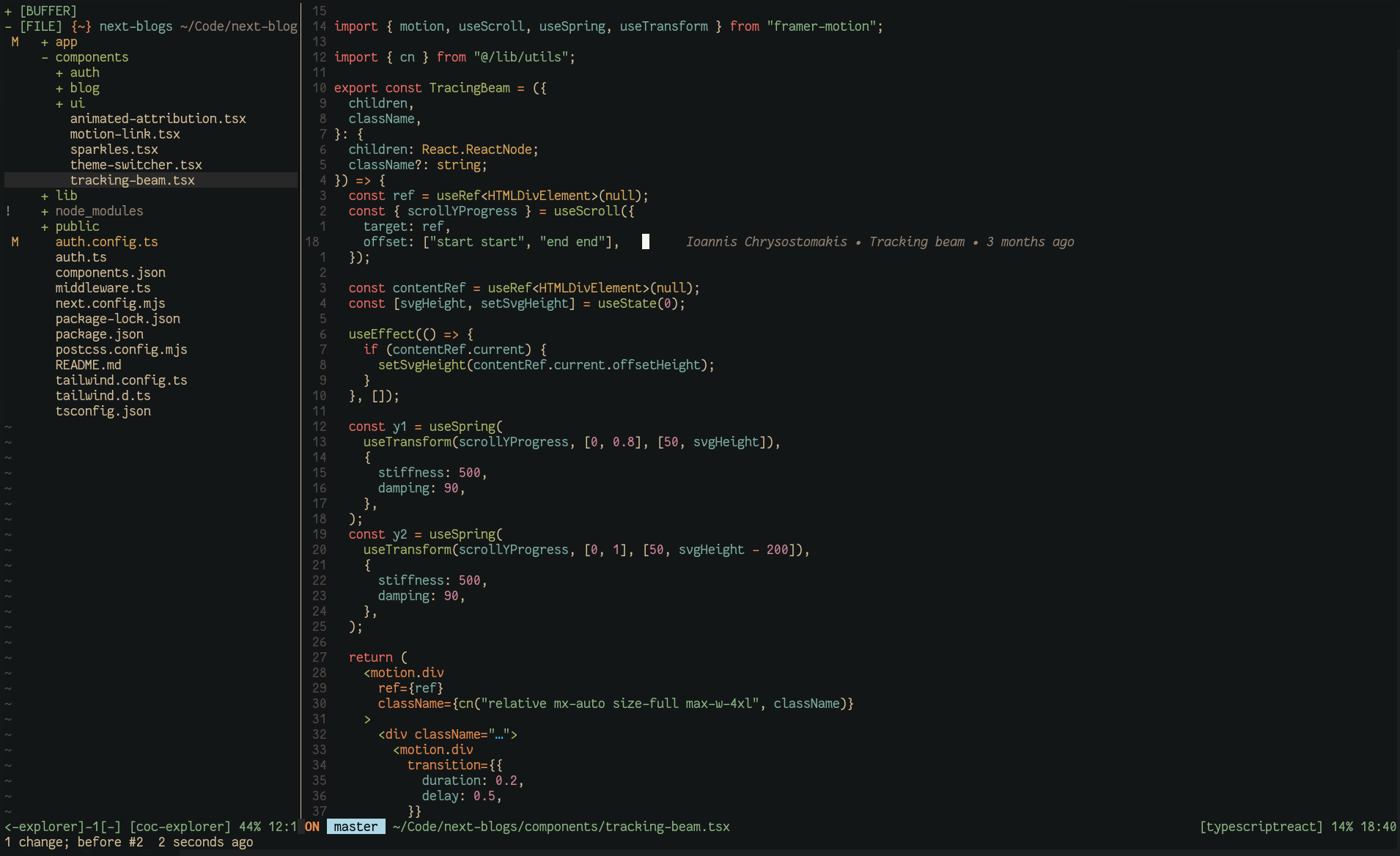Open auth.config.ts file
The image size is (1400, 856).
(x=106, y=242)
